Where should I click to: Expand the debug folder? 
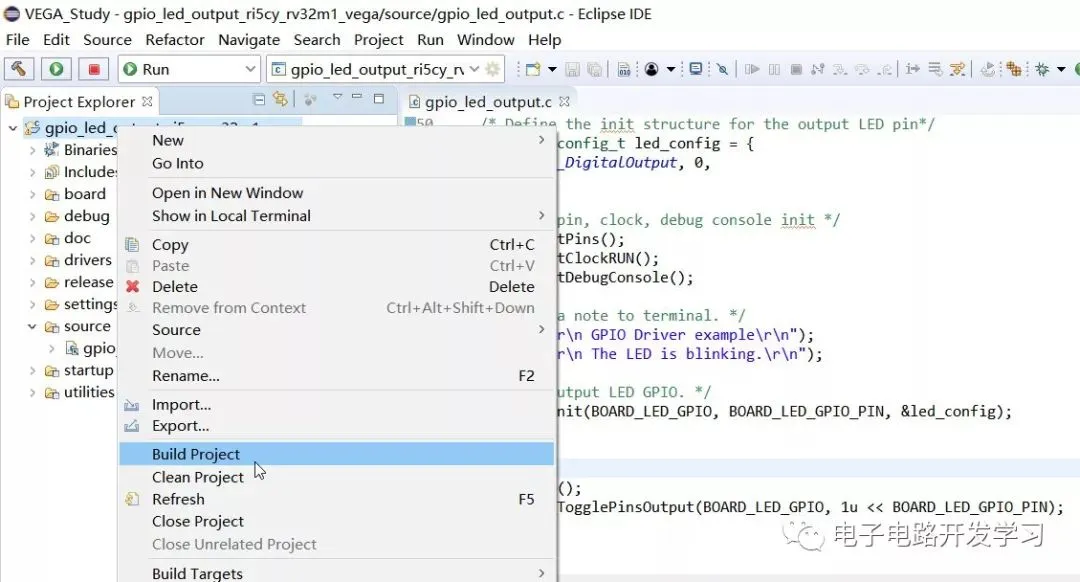[x=32, y=216]
